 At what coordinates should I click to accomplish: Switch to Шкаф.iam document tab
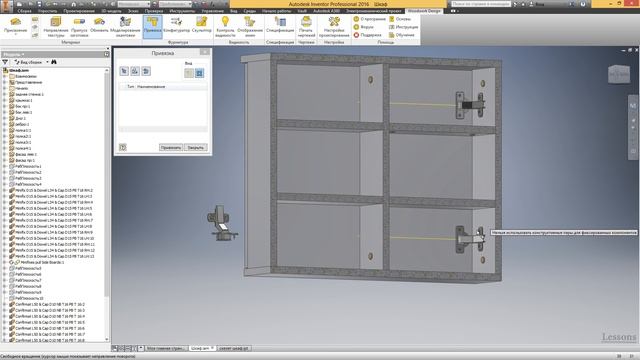pos(202,348)
